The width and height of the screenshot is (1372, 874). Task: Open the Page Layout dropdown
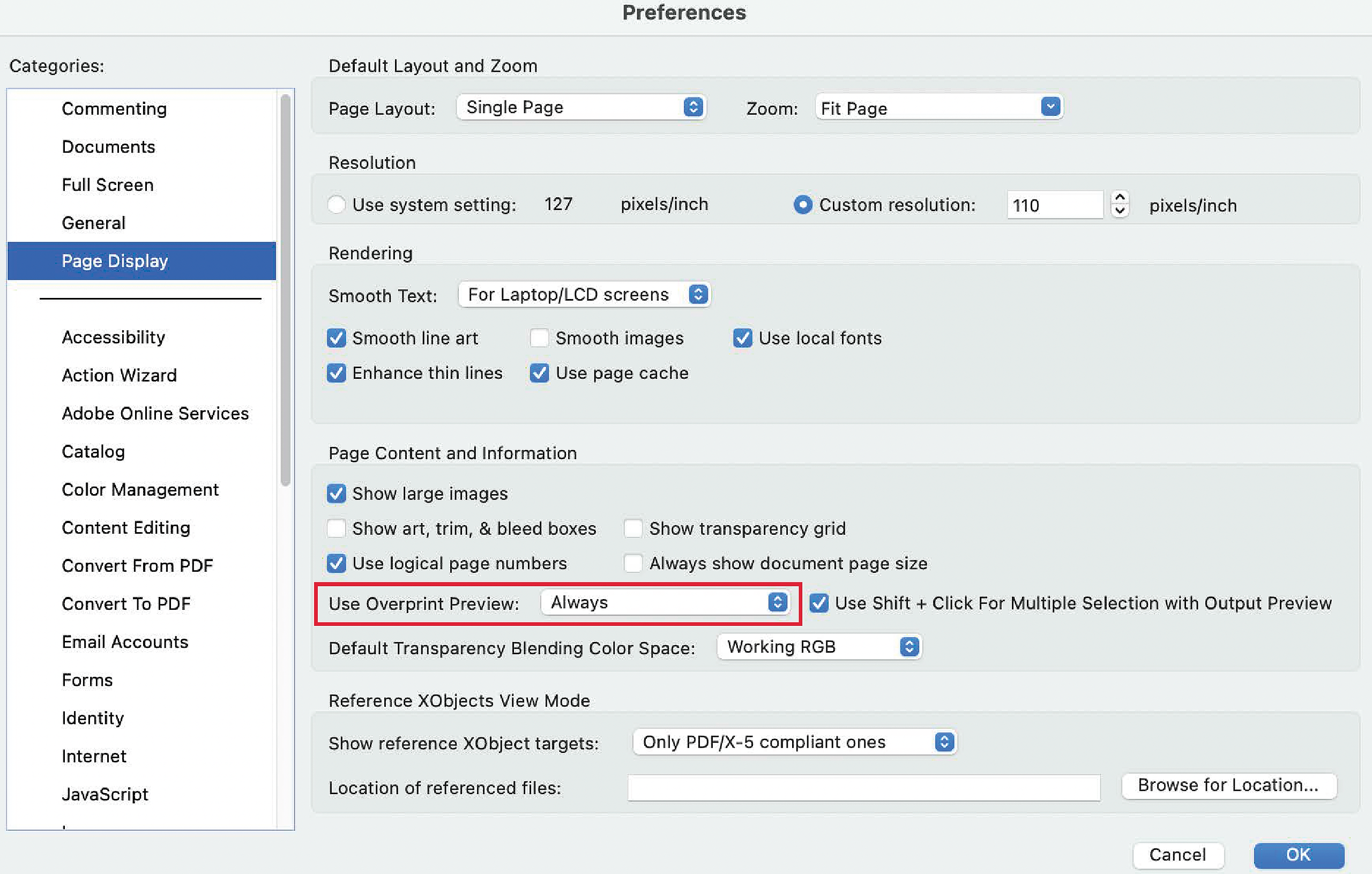581,107
